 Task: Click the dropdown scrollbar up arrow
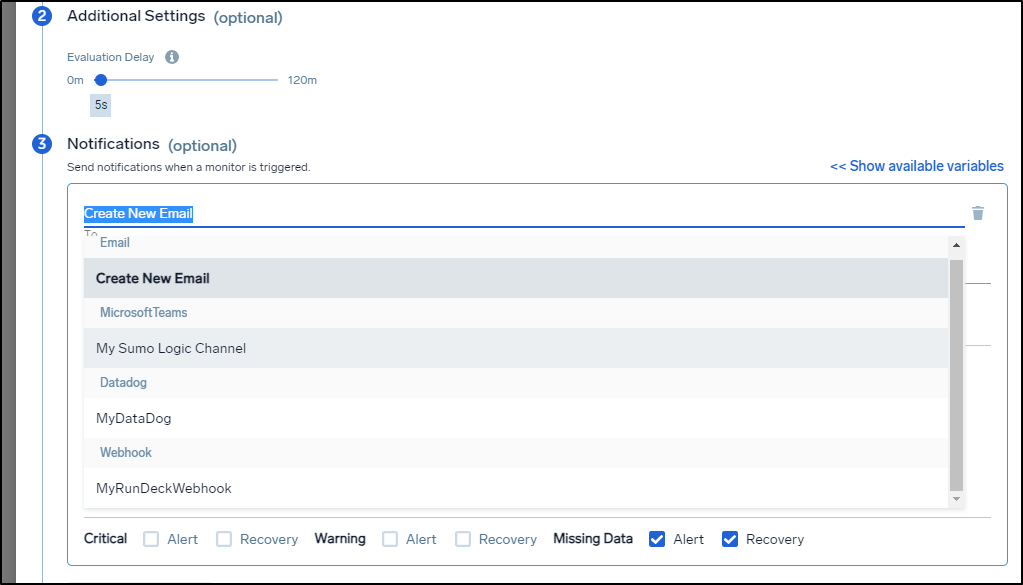click(956, 245)
